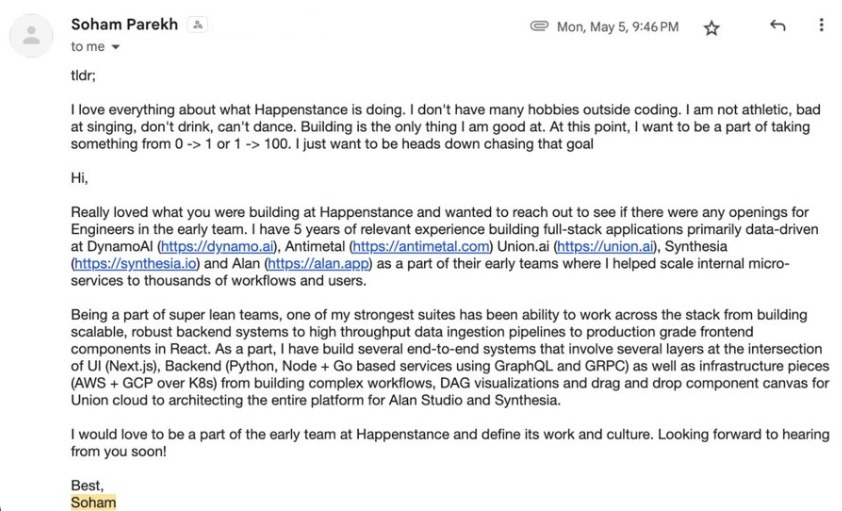The height and width of the screenshot is (511, 842).
Task: Click the "tldr;" line in the email
Action: (x=83, y=74)
